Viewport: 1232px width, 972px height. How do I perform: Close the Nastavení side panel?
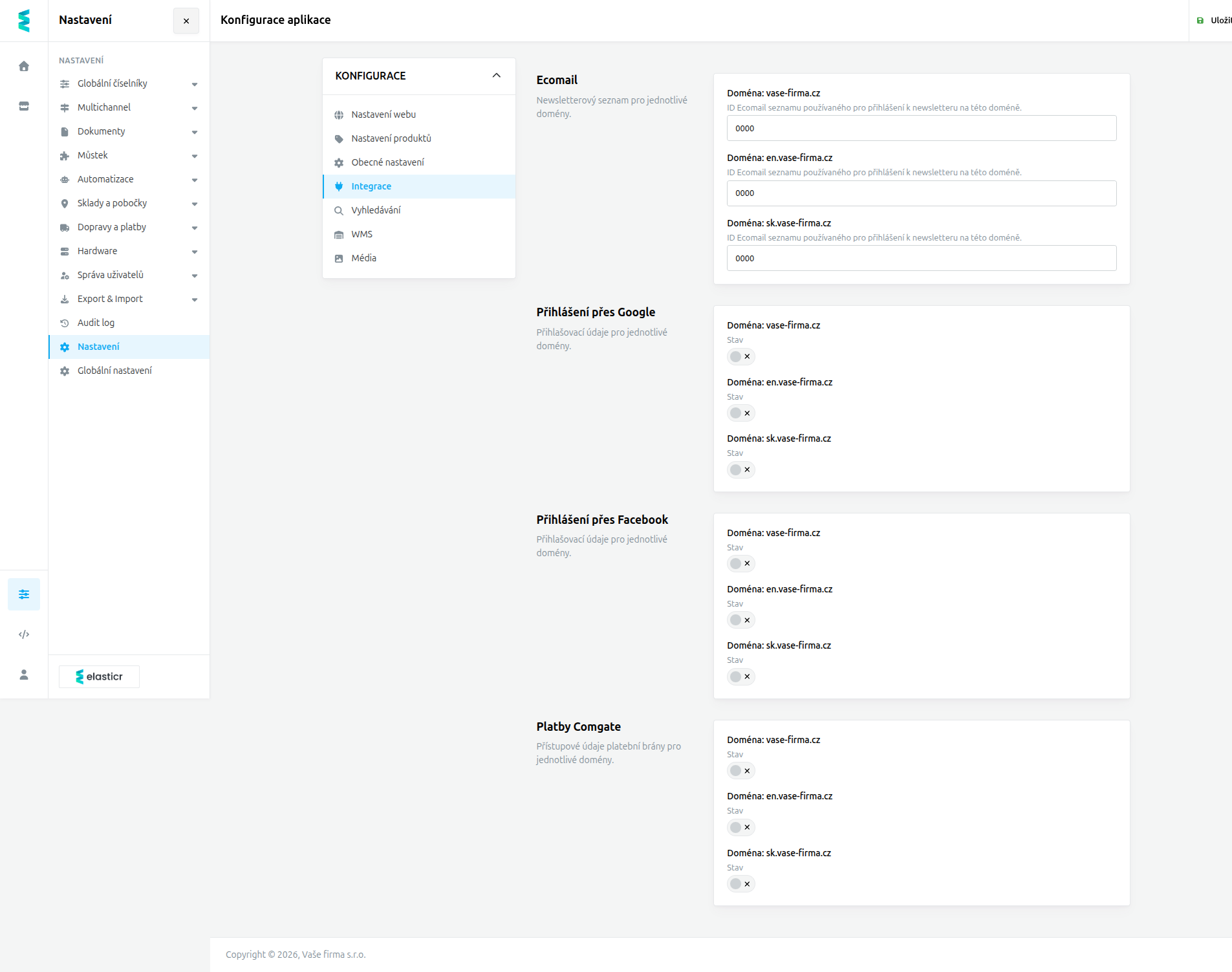coord(186,21)
